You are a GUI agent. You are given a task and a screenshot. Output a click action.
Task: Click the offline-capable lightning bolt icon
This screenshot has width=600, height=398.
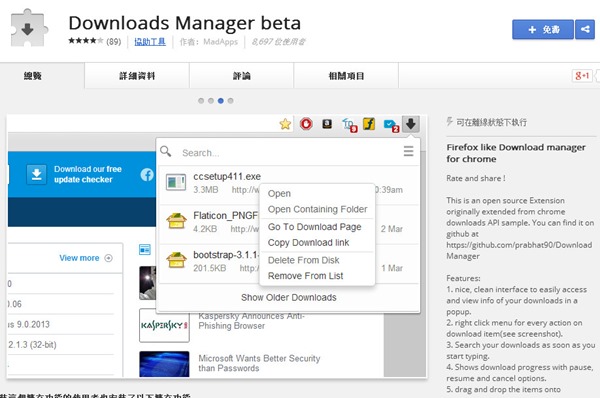(450, 122)
